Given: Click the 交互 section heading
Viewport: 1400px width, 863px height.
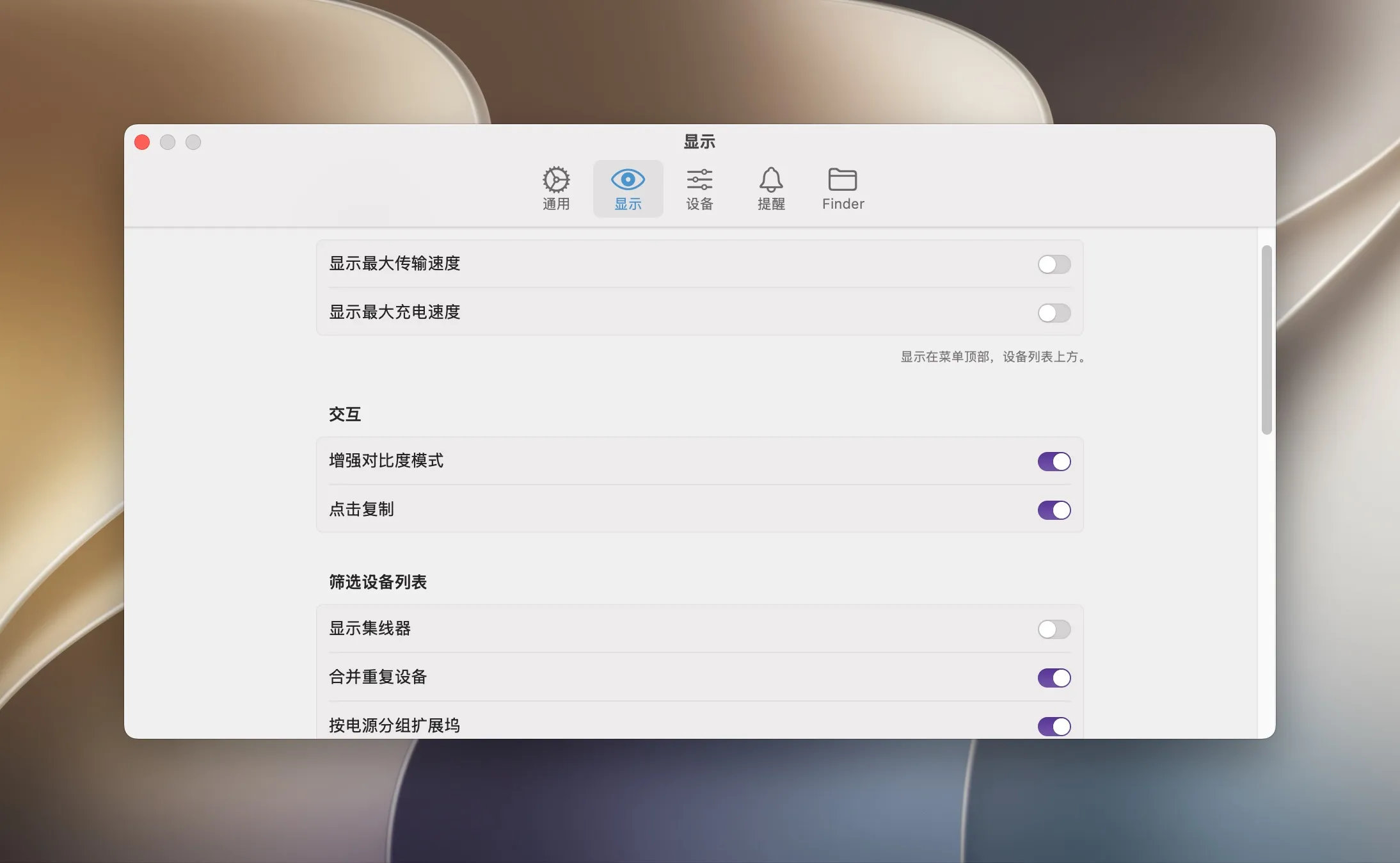Looking at the screenshot, I should coord(345,414).
